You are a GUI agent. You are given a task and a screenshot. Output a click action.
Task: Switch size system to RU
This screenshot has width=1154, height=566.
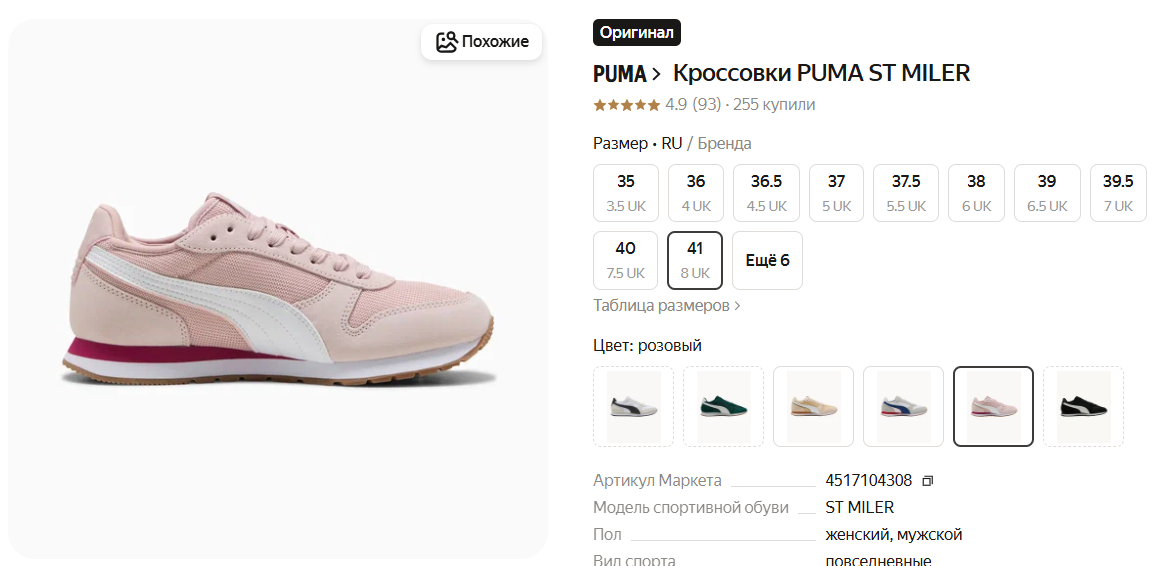click(672, 144)
